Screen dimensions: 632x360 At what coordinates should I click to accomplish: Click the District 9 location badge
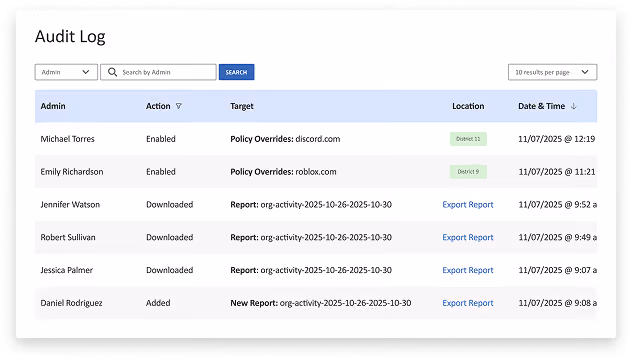[468, 172]
